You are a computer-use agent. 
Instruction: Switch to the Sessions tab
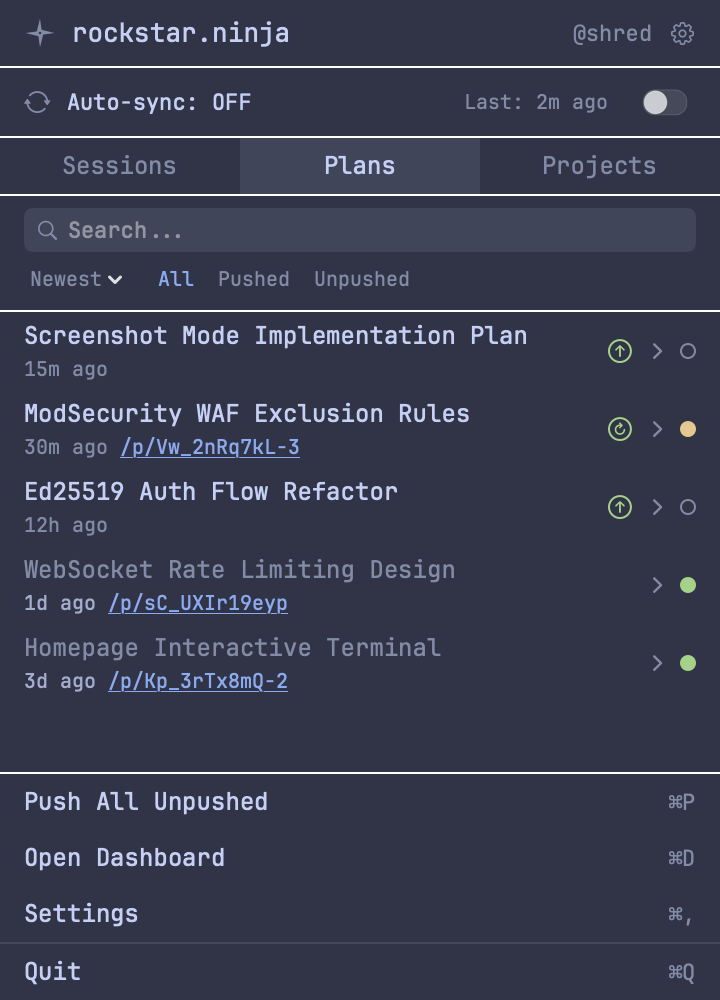click(119, 166)
